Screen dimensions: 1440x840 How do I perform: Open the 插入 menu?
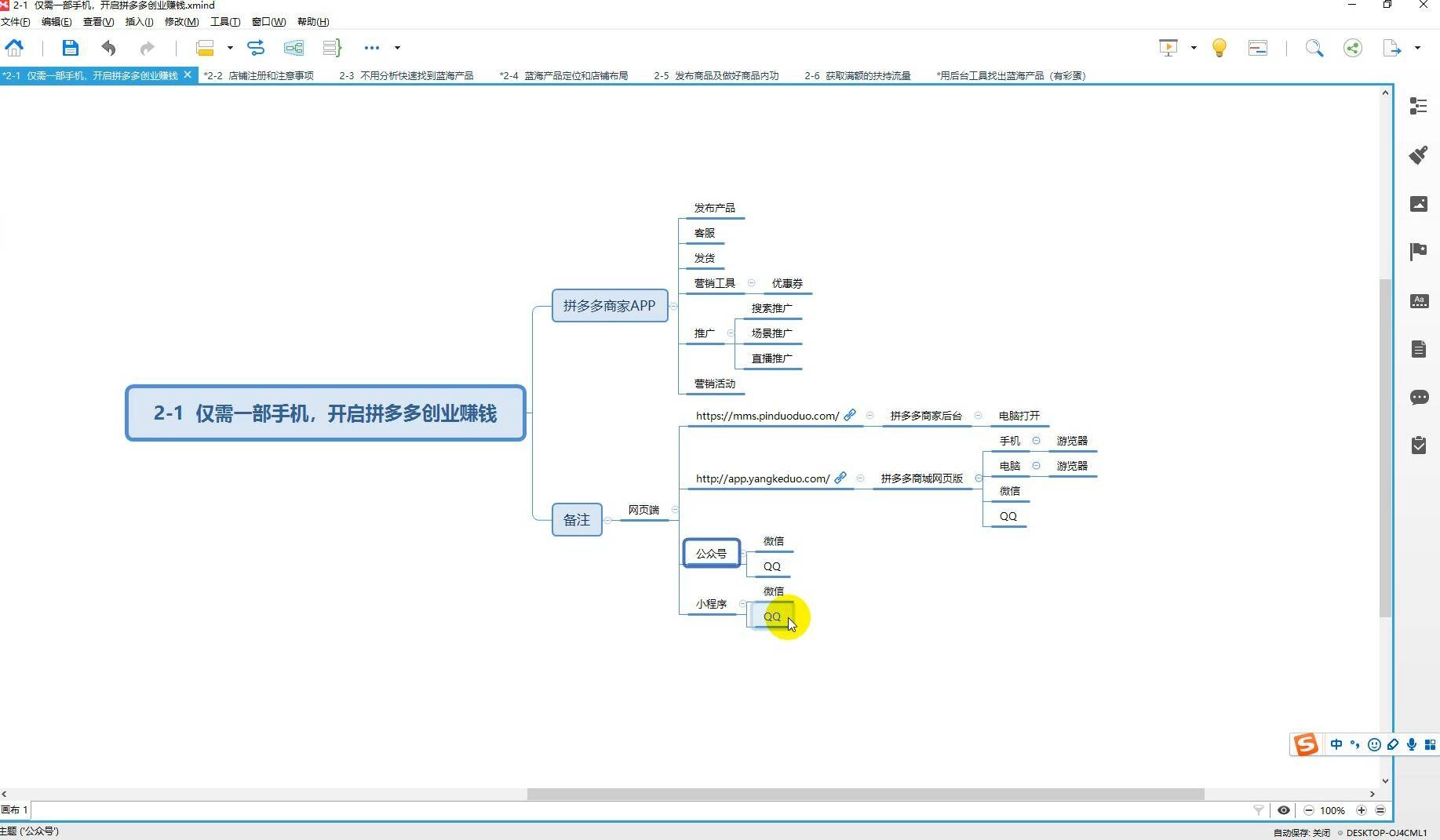pyautogui.click(x=138, y=21)
